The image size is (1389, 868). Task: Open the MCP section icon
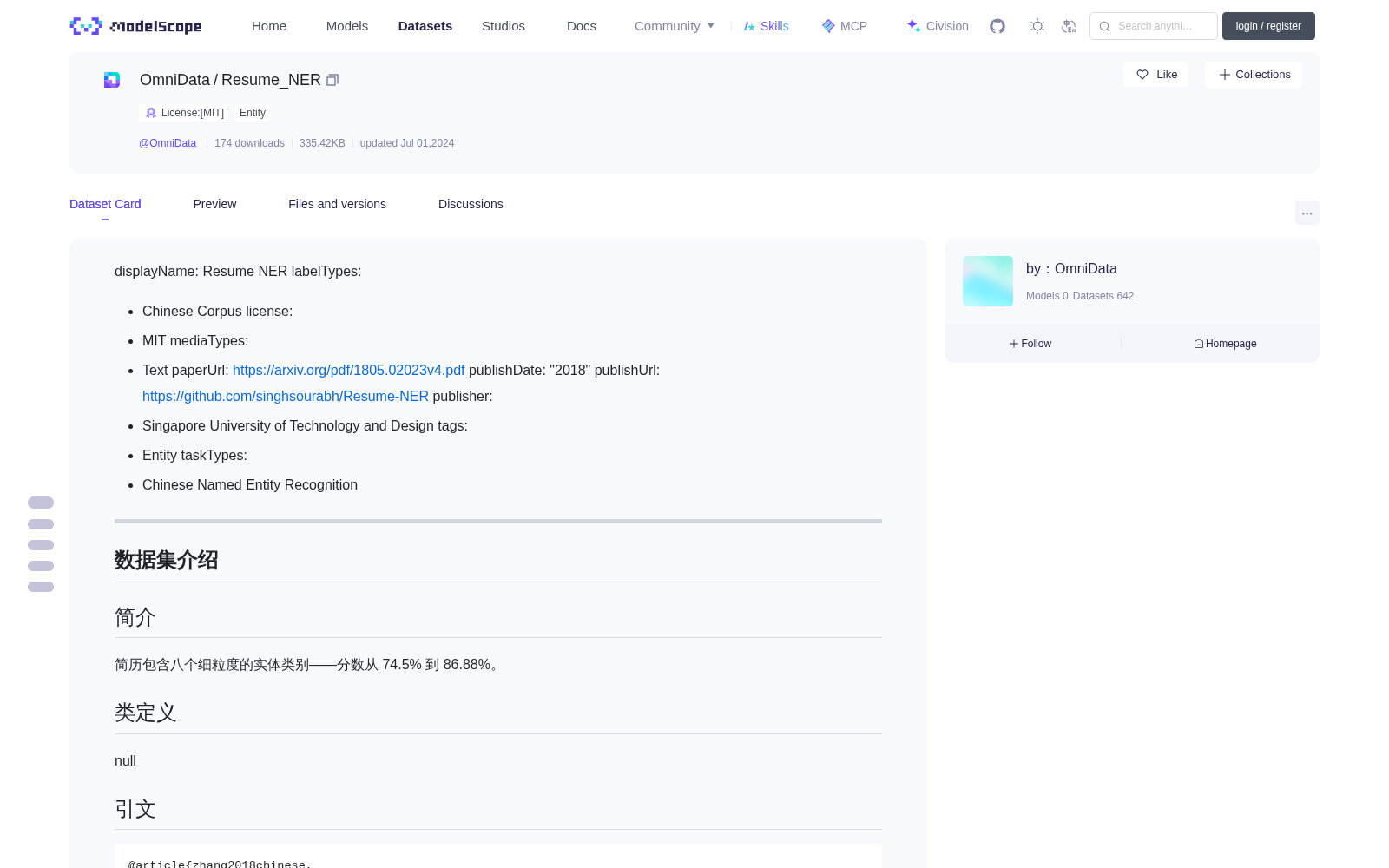pos(828,26)
